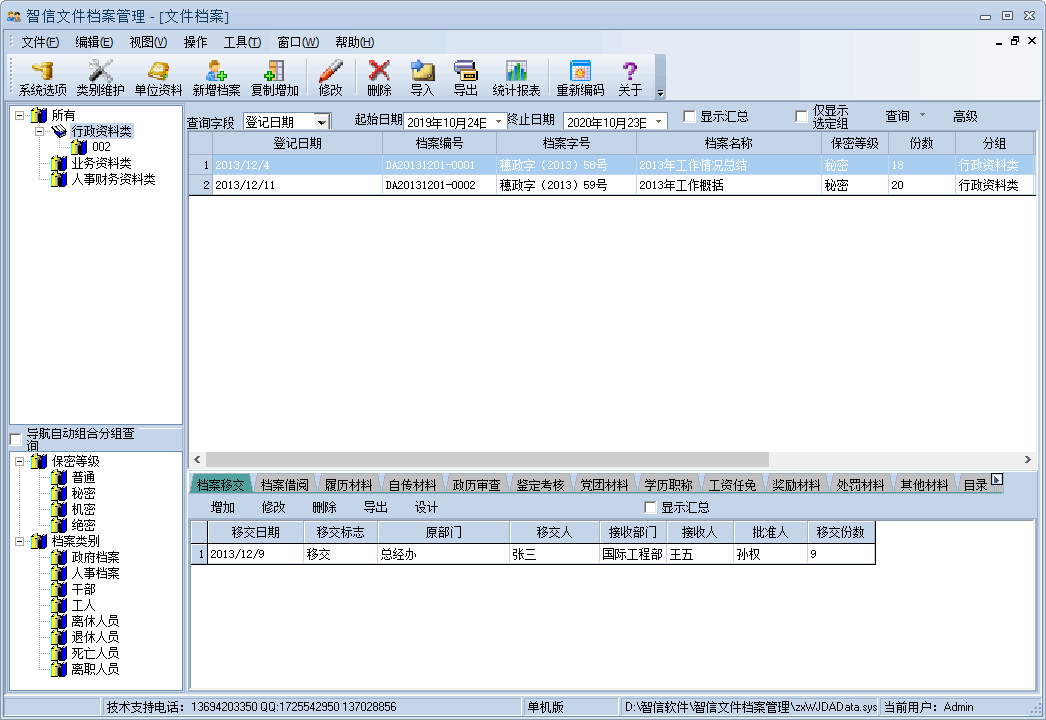Viewport: 1046px width, 720px height.
Task: Select 退休人员 category node
Action: coord(95,637)
